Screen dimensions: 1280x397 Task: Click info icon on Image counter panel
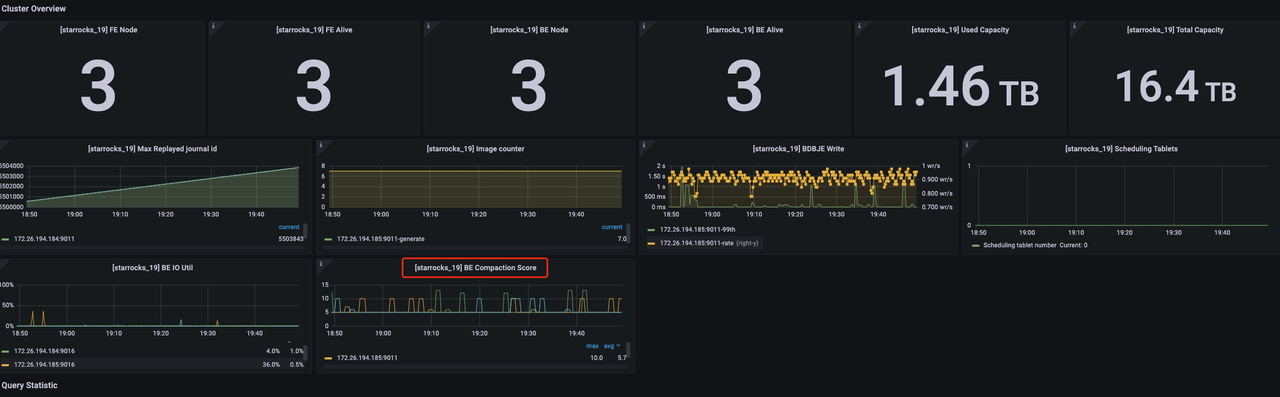point(321,145)
